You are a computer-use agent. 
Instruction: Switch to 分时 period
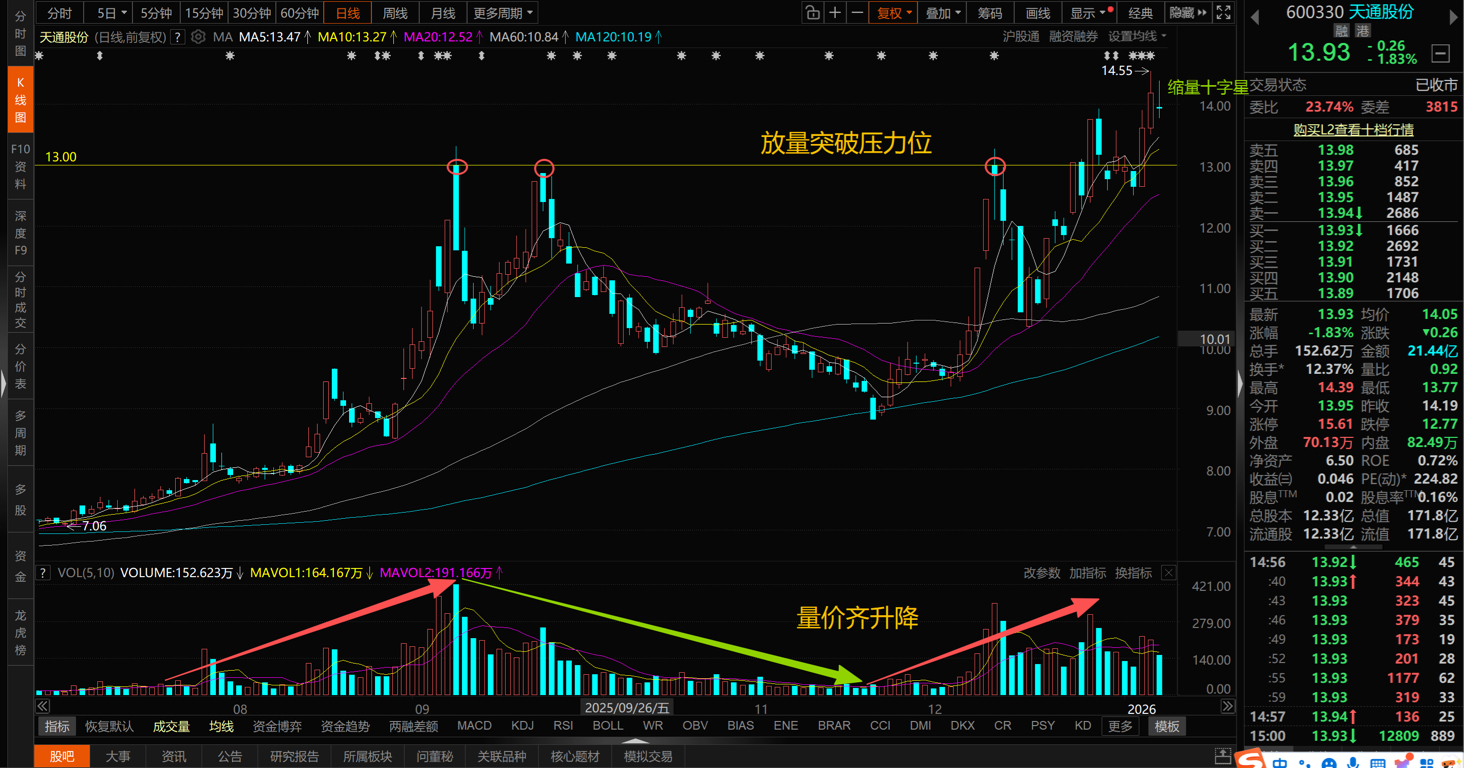pos(59,13)
